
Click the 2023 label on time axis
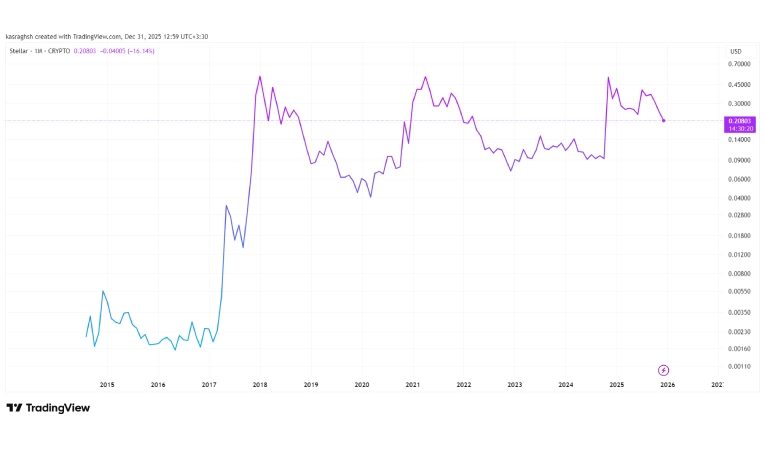click(515, 384)
